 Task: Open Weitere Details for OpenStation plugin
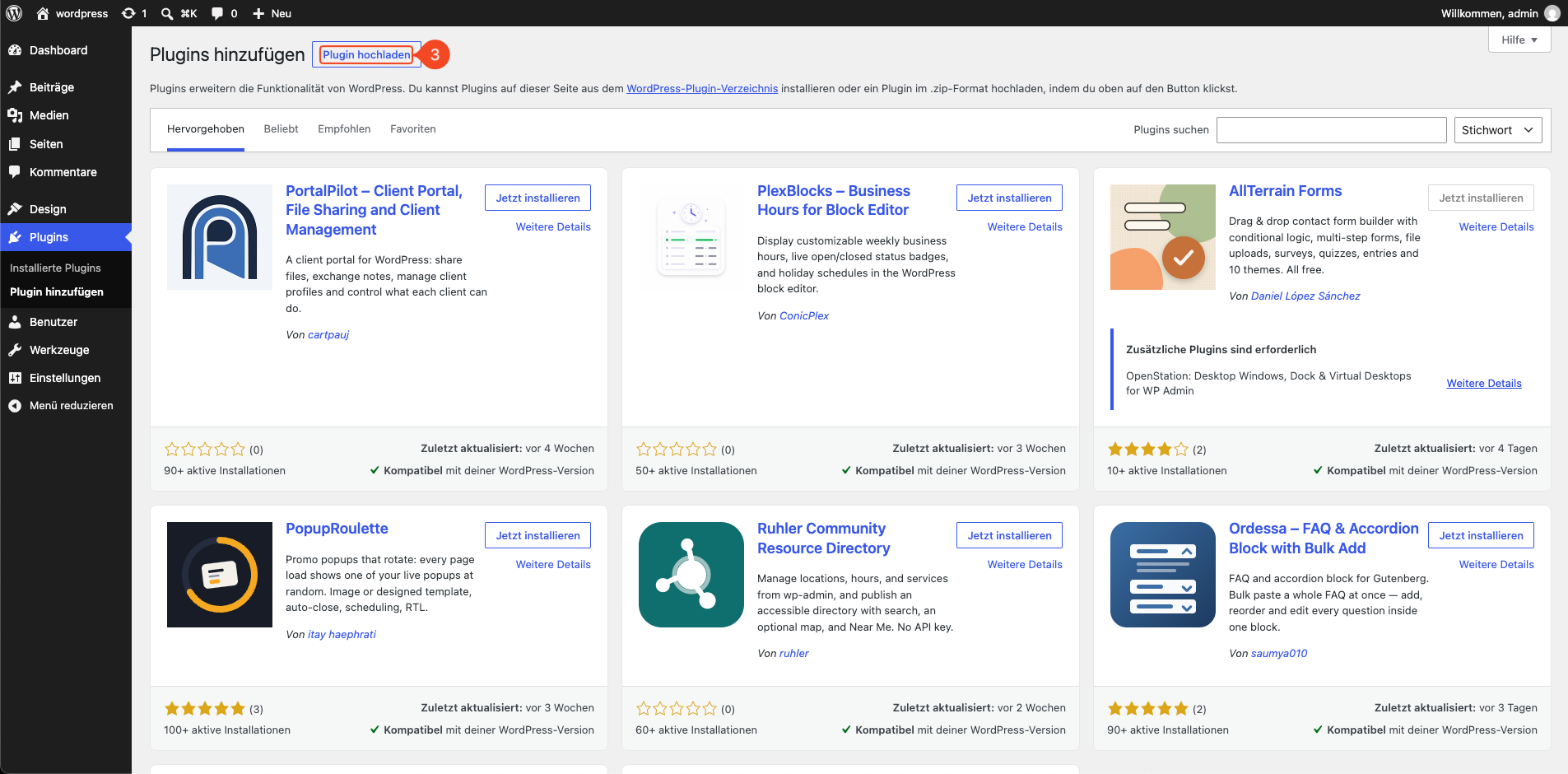tap(1484, 384)
